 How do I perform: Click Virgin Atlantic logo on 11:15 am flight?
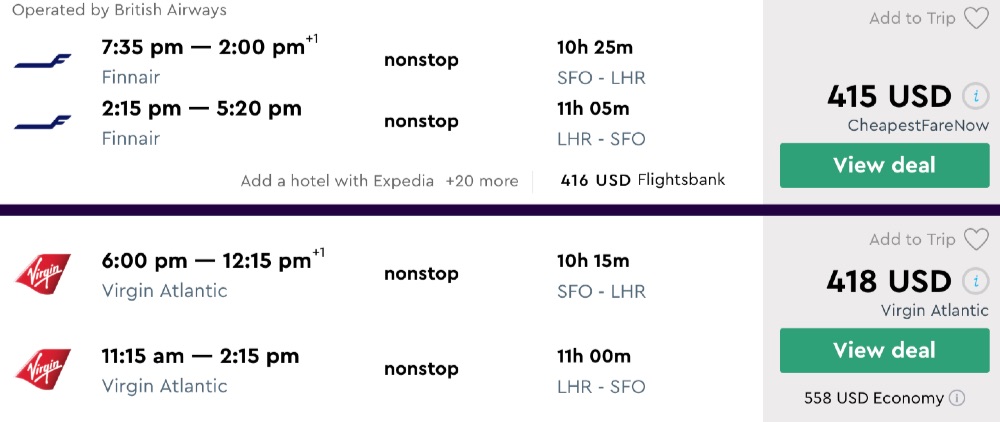(43, 369)
